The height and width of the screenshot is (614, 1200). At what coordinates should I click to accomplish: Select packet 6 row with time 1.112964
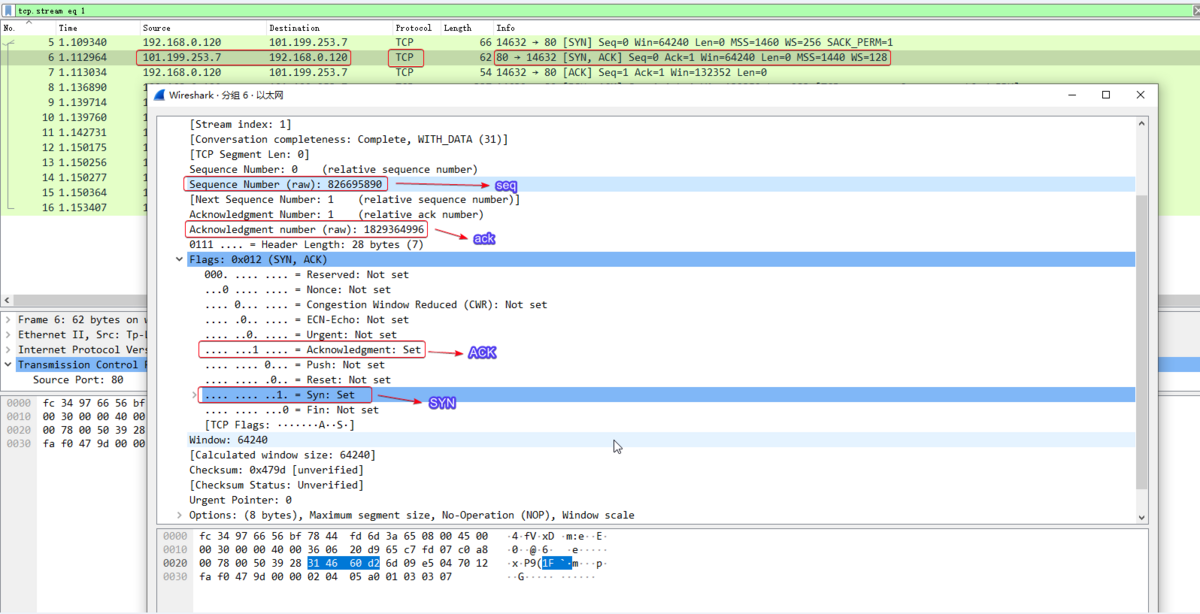(600, 58)
